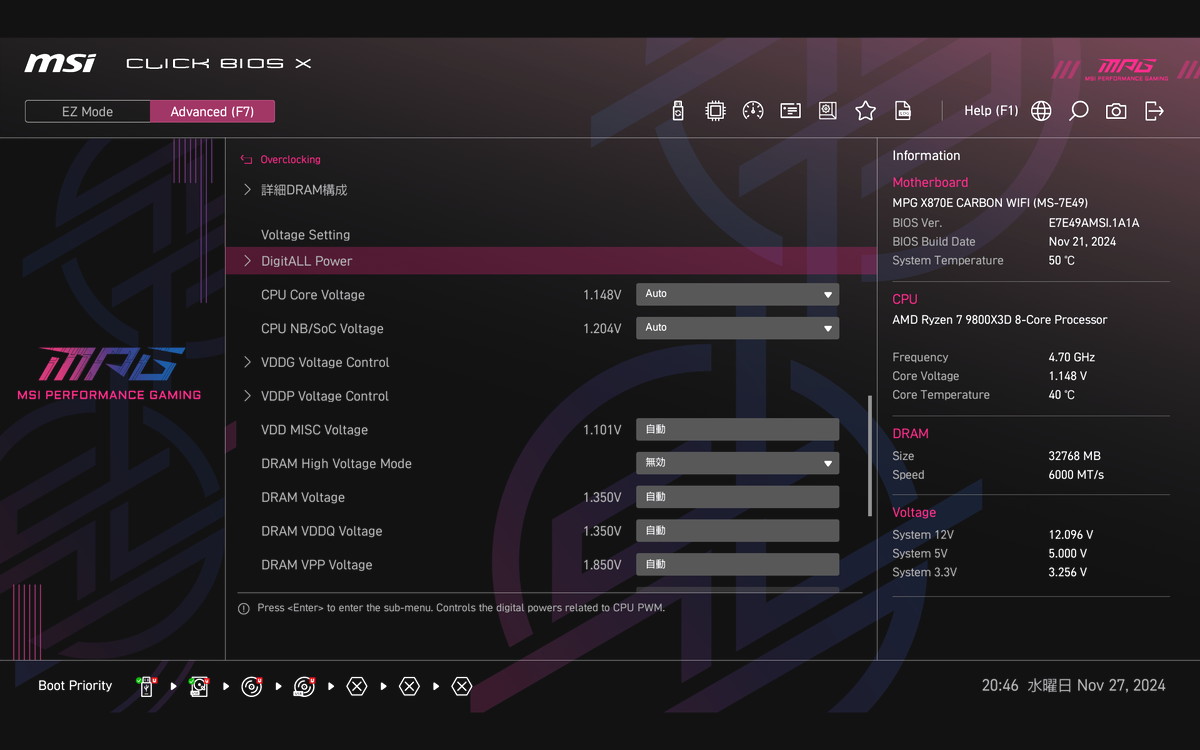Screen dimensions: 1200x750
Task: Click VDD MISC Voltage 自動 field
Action: tap(738, 429)
